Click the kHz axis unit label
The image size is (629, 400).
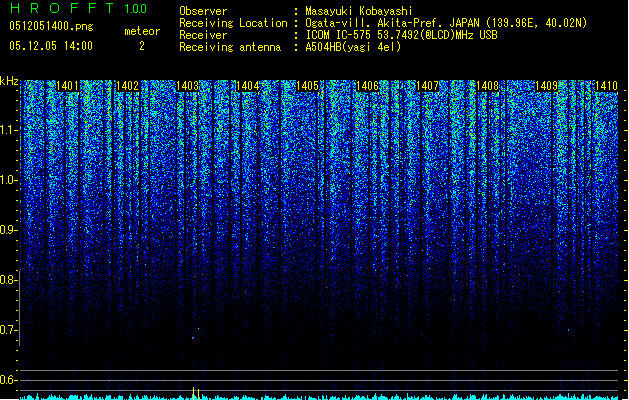9,81
